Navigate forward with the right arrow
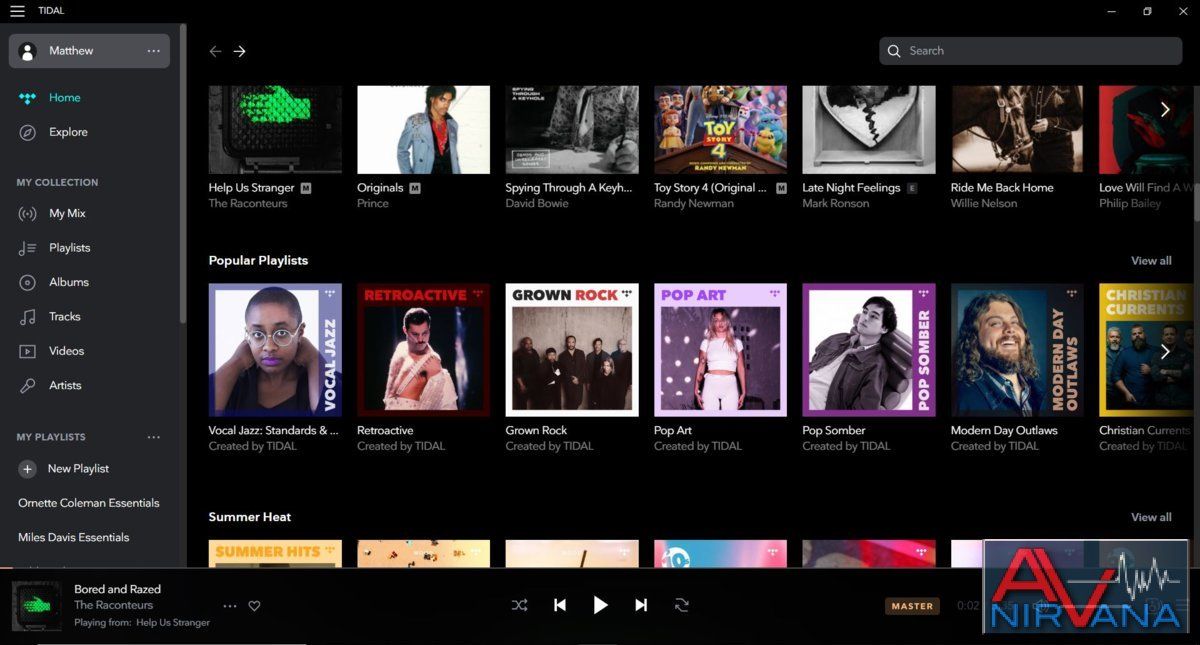 [x=240, y=51]
